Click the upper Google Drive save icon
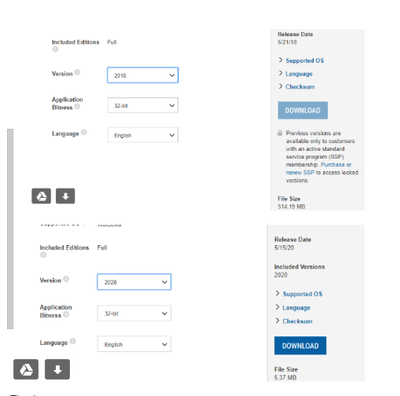 41,196
